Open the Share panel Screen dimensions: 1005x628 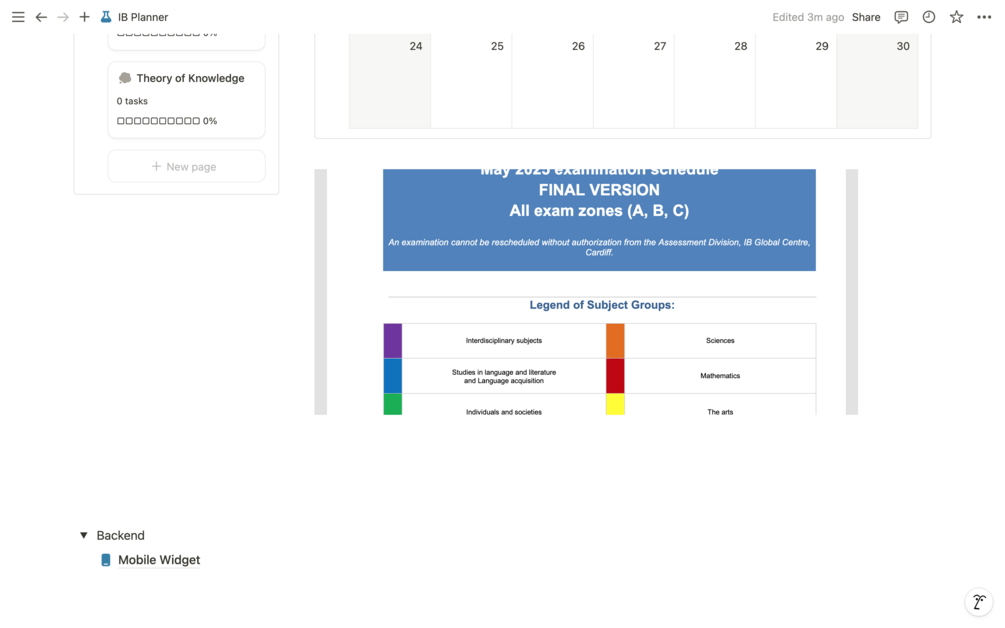[865, 16]
